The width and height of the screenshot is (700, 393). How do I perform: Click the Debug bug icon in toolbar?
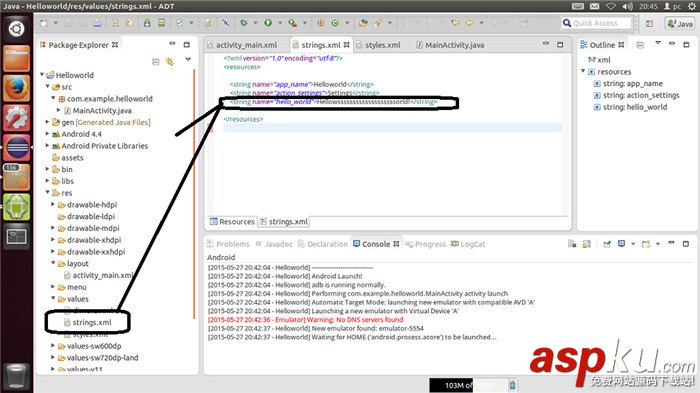coord(244,23)
